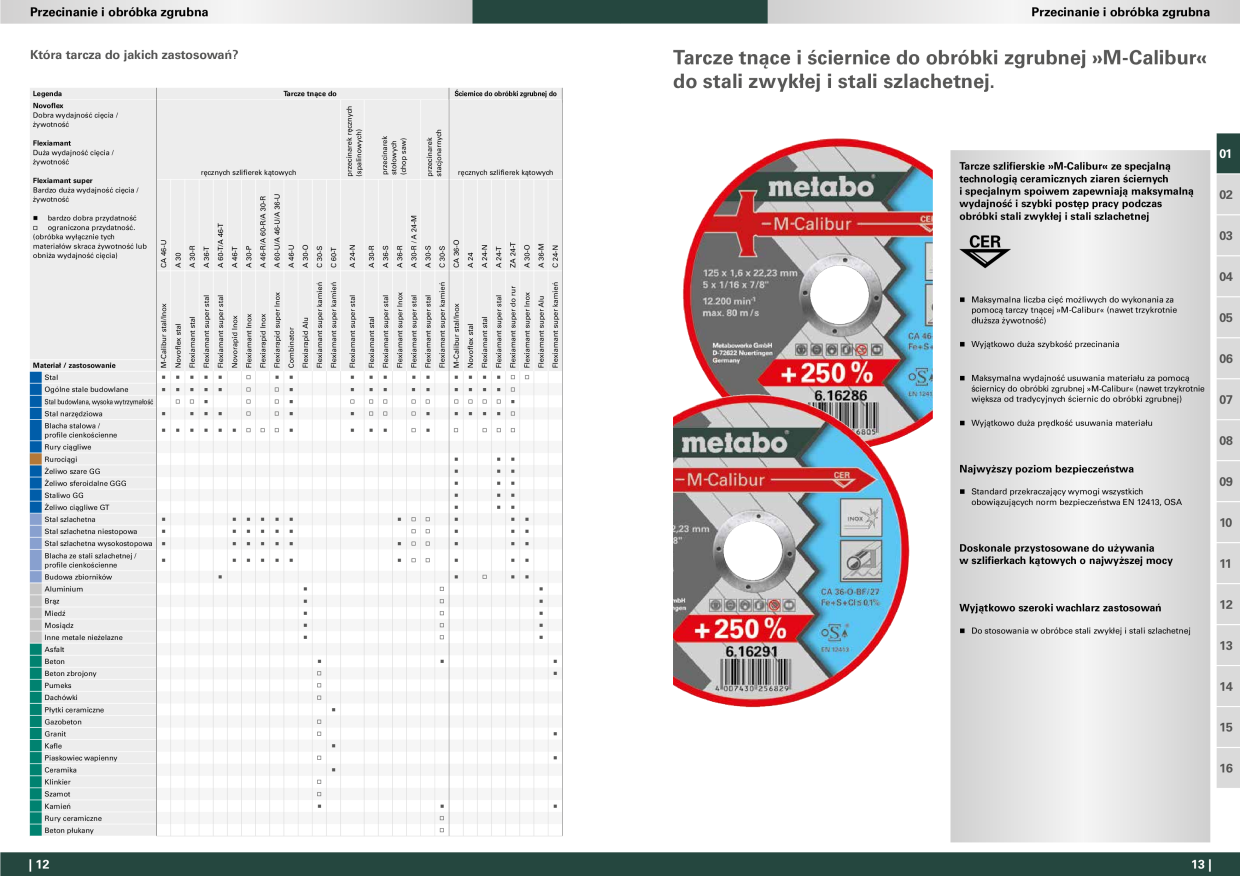Click the green swatch beside Asfalt
The image size is (1240, 876).
(x=35, y=649)
